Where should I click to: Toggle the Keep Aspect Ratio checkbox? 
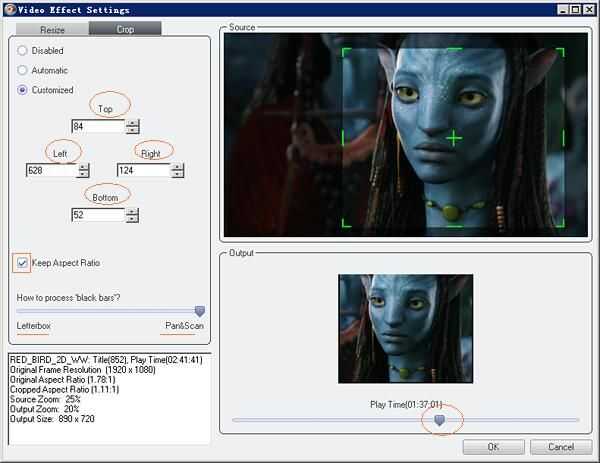point(22,263)
